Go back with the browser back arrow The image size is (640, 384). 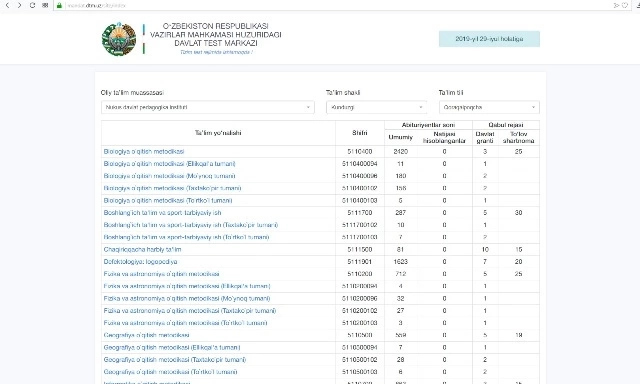pos(7,5)
